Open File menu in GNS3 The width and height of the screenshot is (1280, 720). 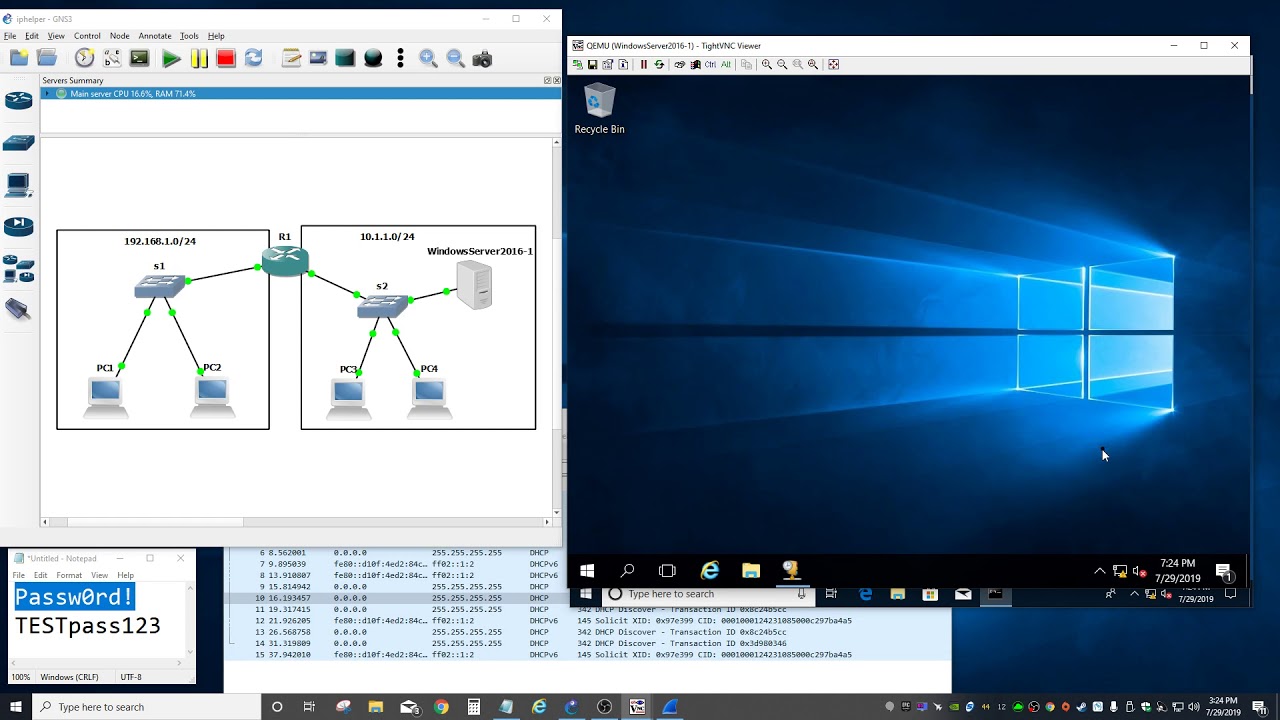(10, 36)
